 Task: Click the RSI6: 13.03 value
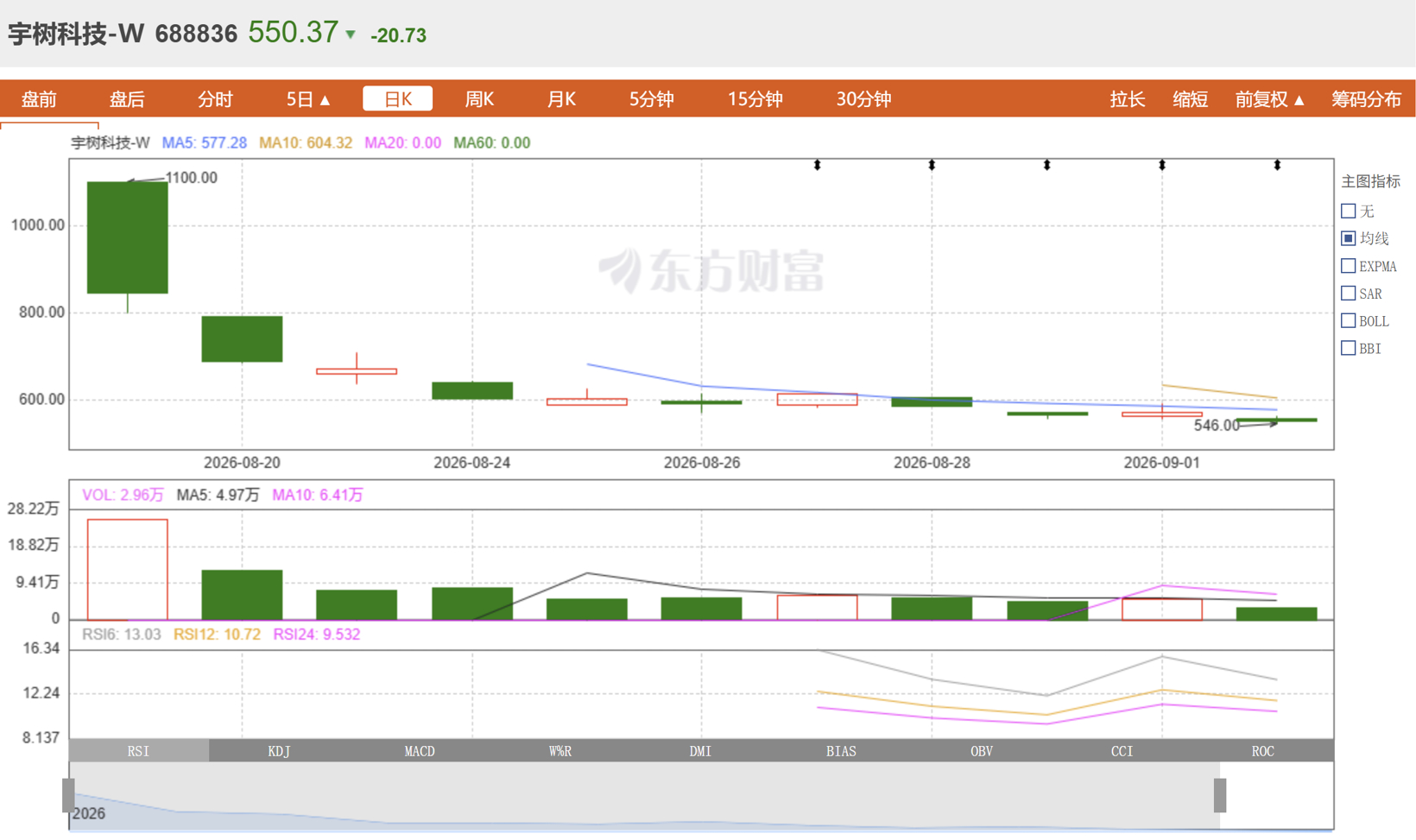pyautogui.click(x=122, y=634)
